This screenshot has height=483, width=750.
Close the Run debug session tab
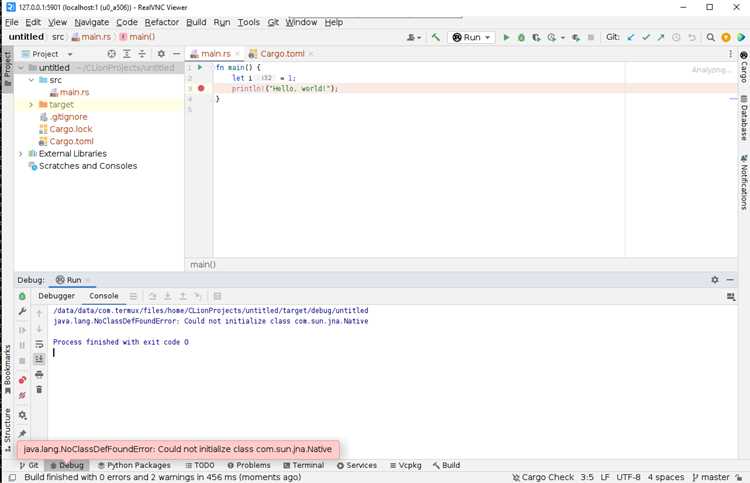click(x=88, y=280)
